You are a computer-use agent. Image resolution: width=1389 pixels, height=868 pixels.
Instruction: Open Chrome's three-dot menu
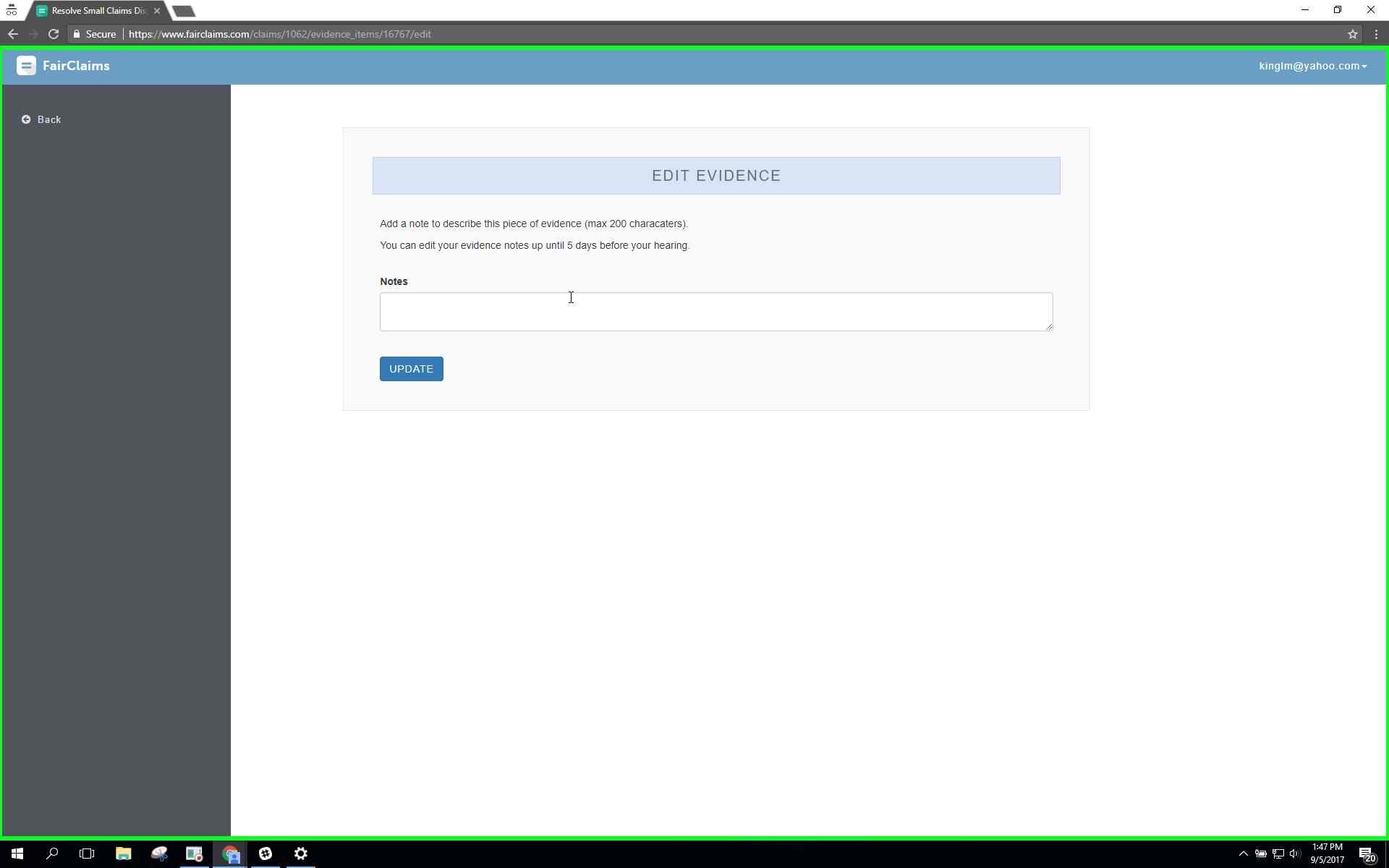1376,34
